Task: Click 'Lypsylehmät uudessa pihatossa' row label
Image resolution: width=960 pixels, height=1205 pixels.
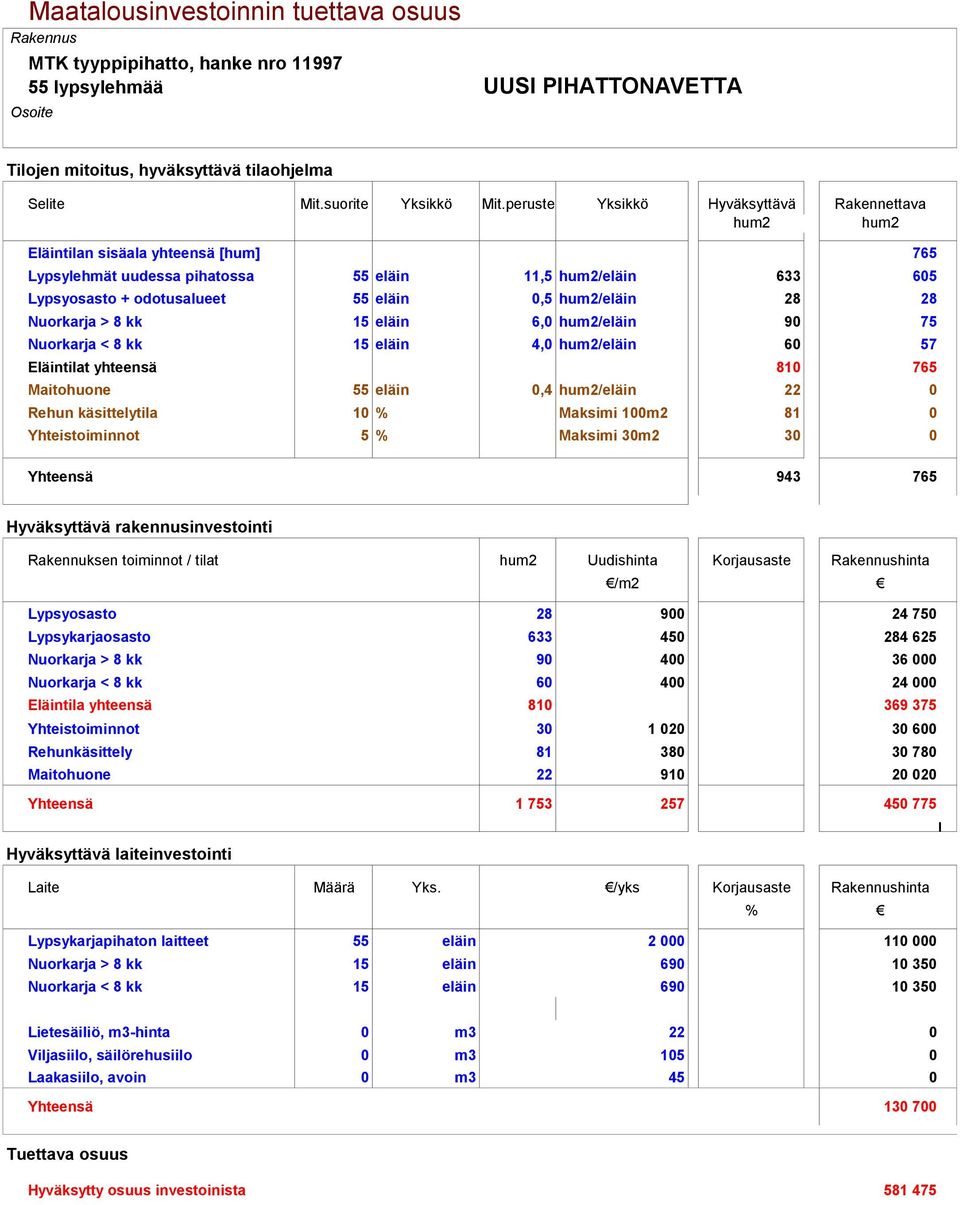Action: [x=141, y=276]
